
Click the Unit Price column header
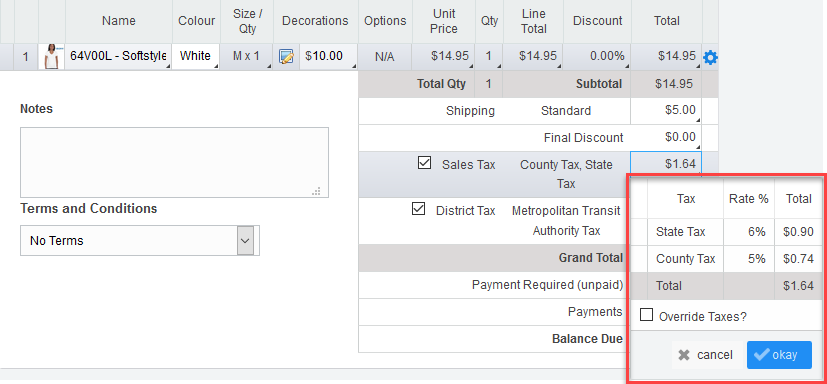click(x=444, y=21)
